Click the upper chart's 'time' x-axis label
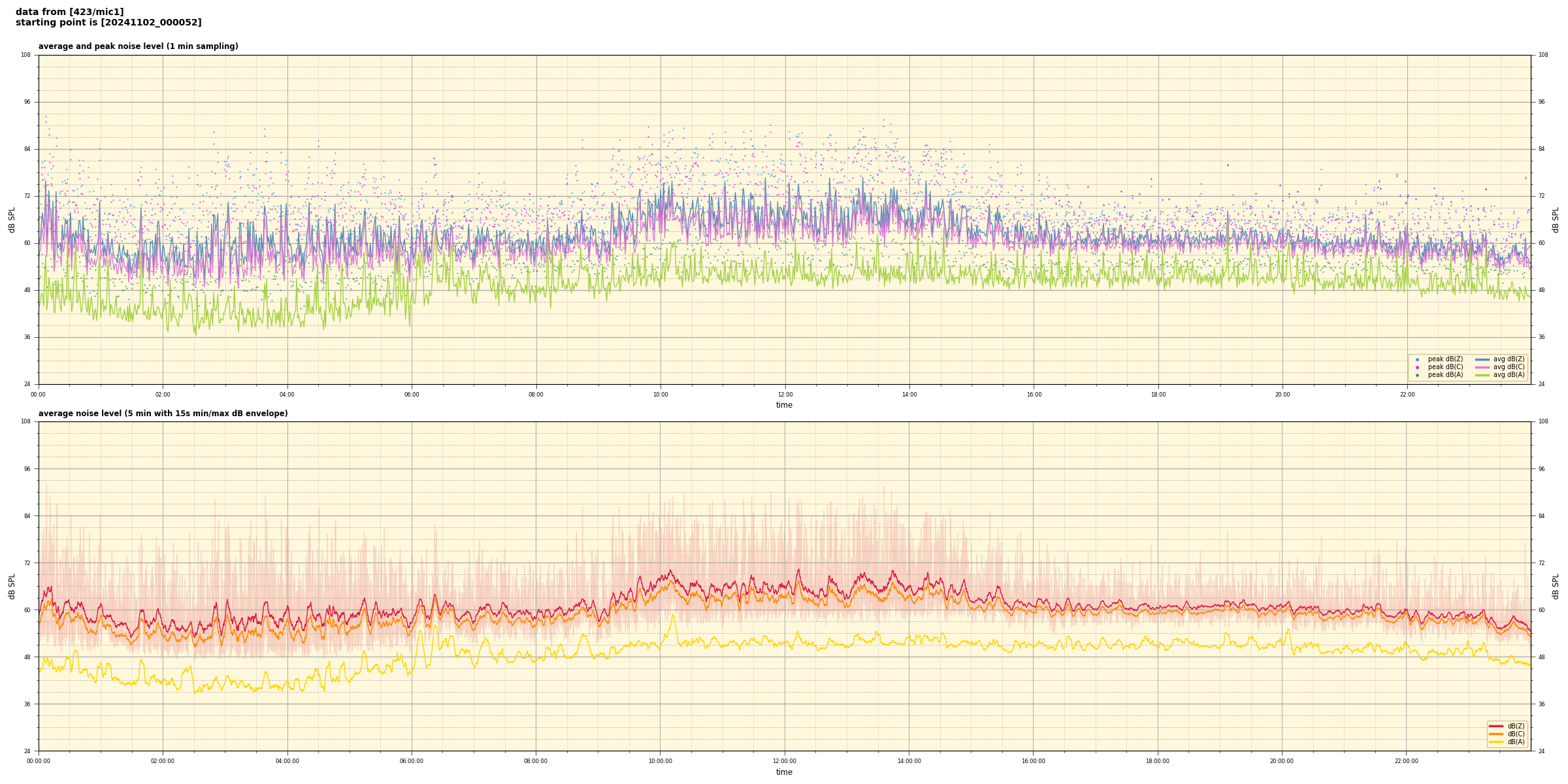Image resolution: width=1568 pixels, height=784 pixels. (784, 405)
